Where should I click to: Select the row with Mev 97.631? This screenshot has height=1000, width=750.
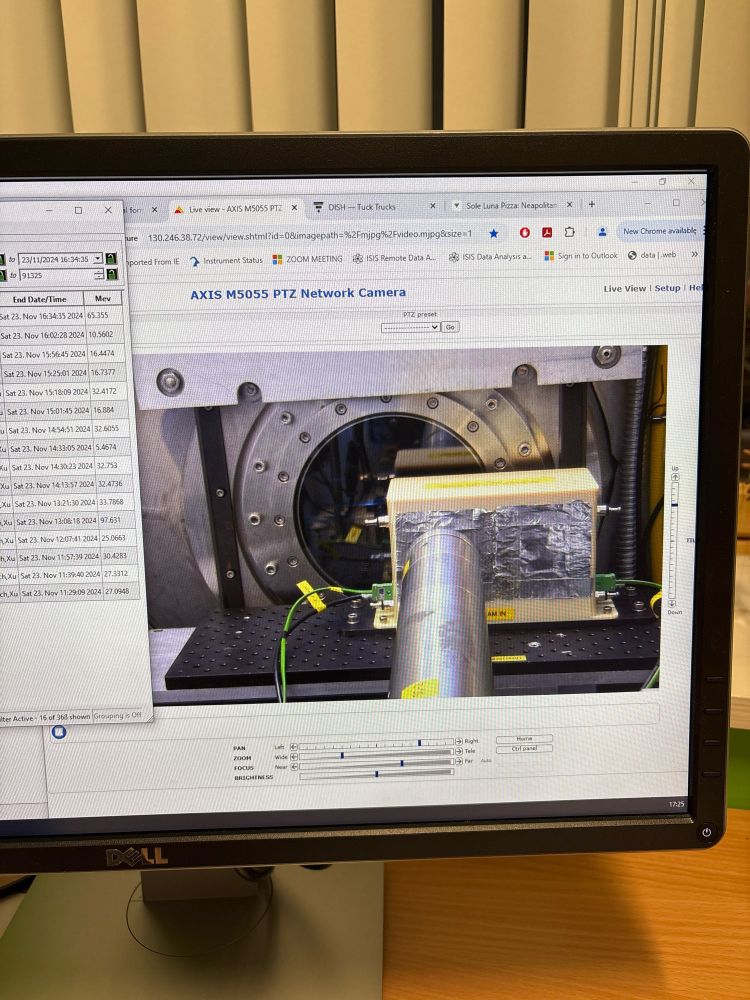pyautogui.click(x=68, y=521)
